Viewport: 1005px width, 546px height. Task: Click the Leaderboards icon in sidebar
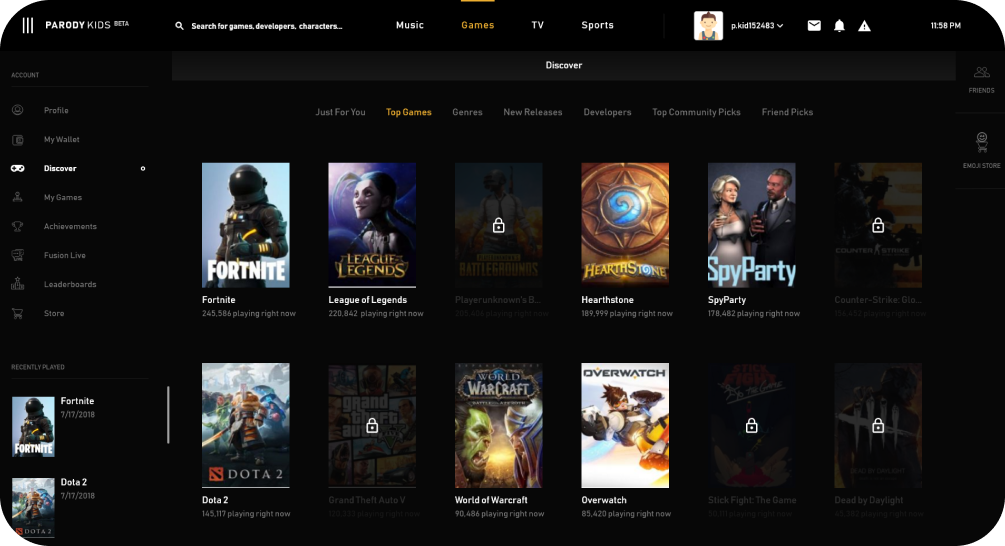[18, 285]
